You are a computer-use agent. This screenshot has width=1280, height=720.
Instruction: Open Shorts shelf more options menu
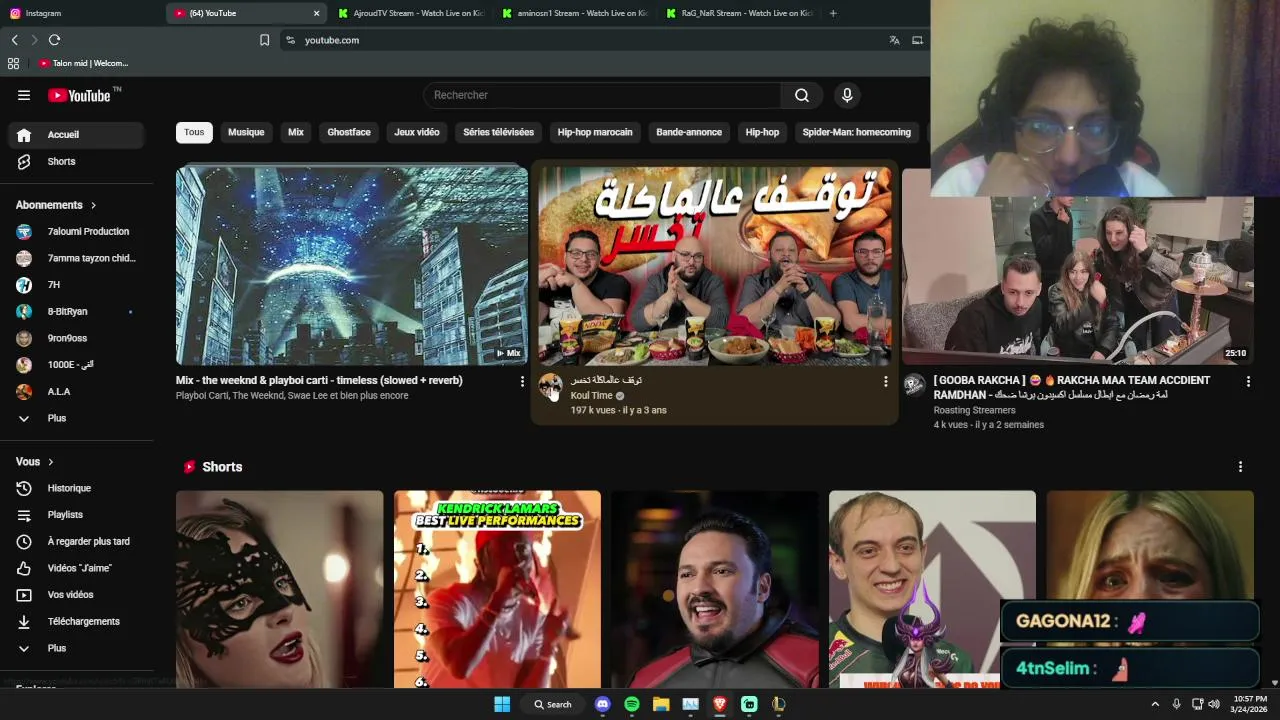click(x=1240, y=467)
